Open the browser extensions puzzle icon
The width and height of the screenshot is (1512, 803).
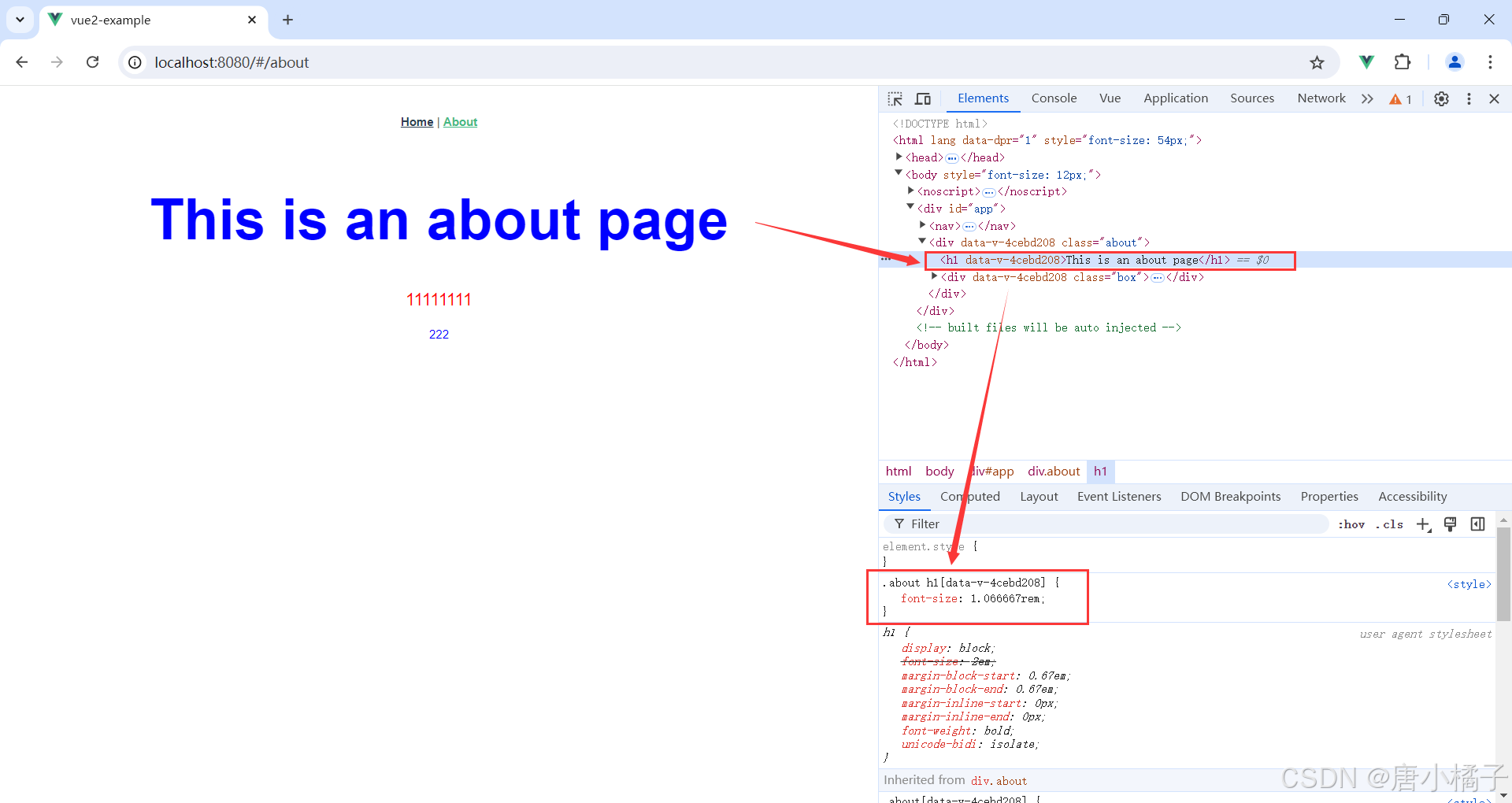tap(1403, 61)
